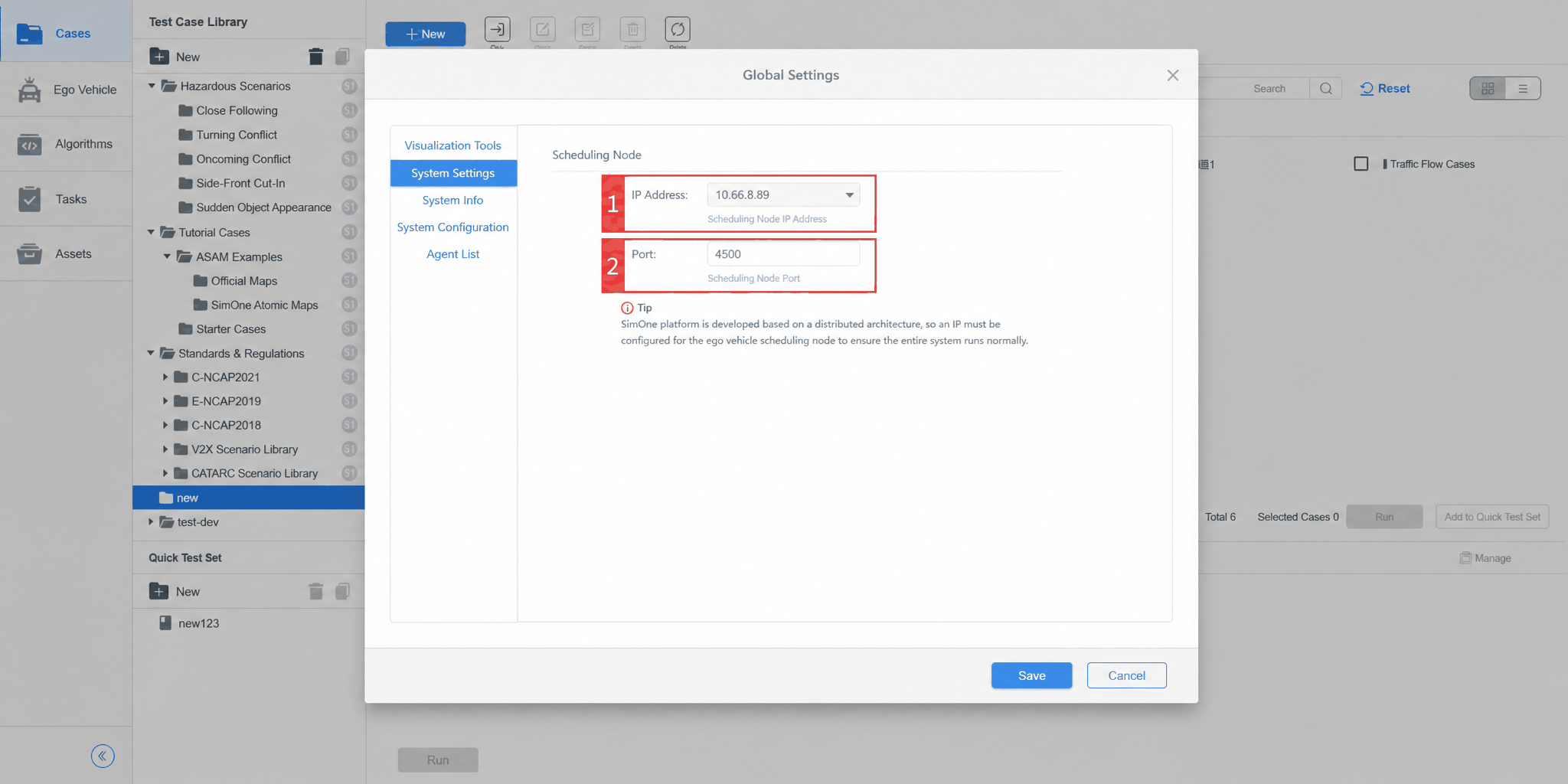Click the trash can toolbar icon
The width and height of the screenshot is (1568, 784).
632,30
